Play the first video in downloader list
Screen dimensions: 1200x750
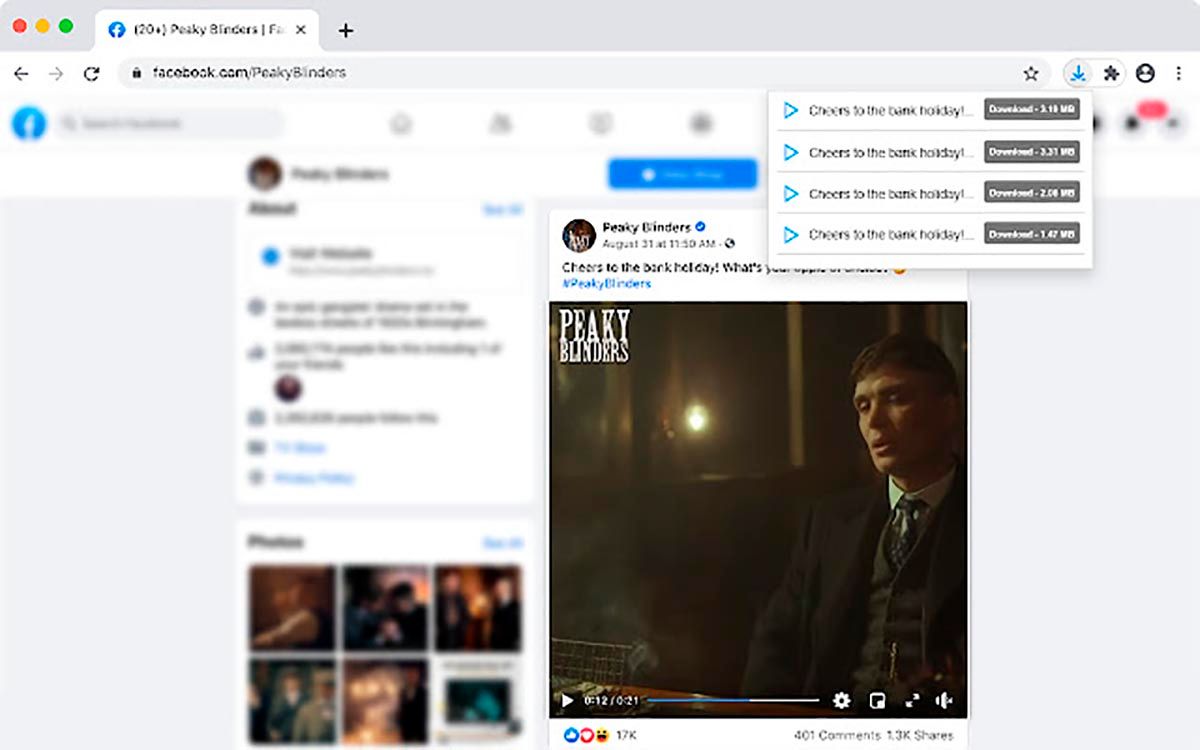click(x=790, y=110)
